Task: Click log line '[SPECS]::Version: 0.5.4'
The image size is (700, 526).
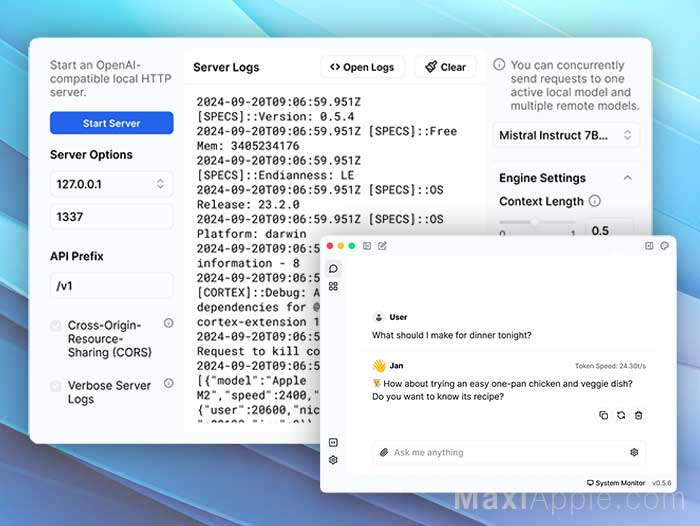Action: click(275, 117)
